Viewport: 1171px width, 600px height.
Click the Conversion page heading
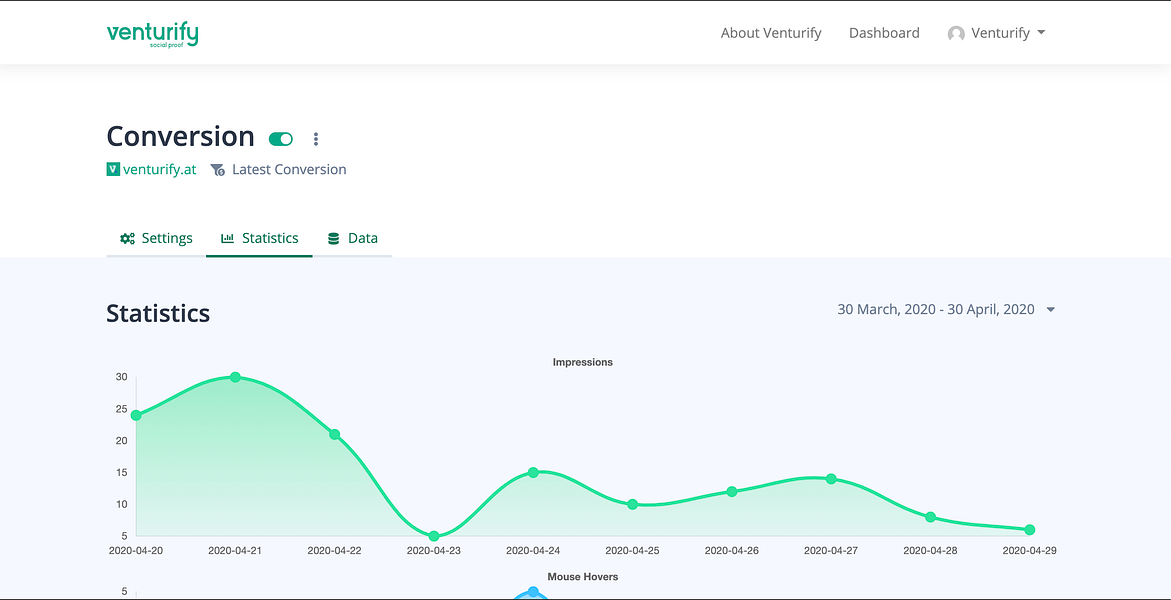pos(181,137)
